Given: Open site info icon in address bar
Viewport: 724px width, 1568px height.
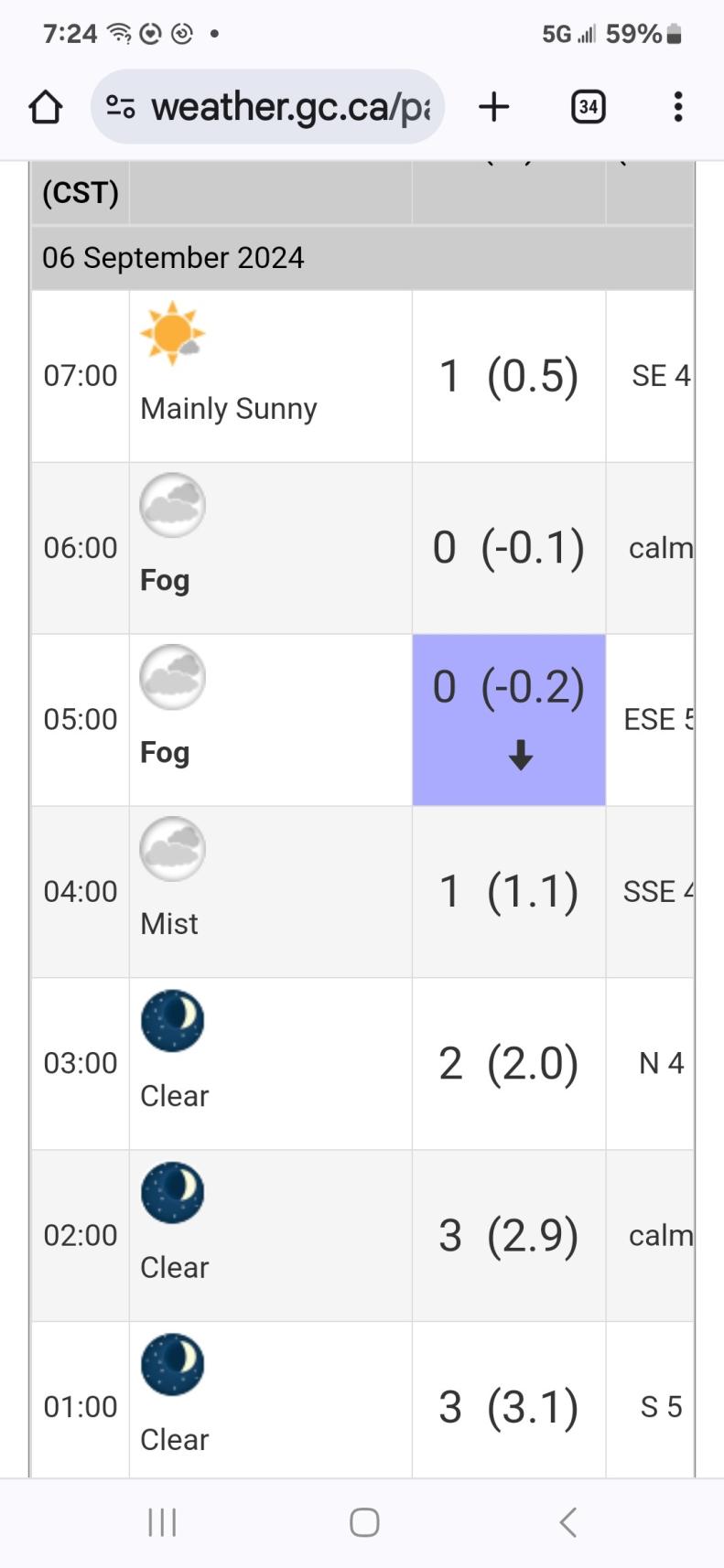Looking at the screenshot, I should pyautogui.click(x=121, y=107).
